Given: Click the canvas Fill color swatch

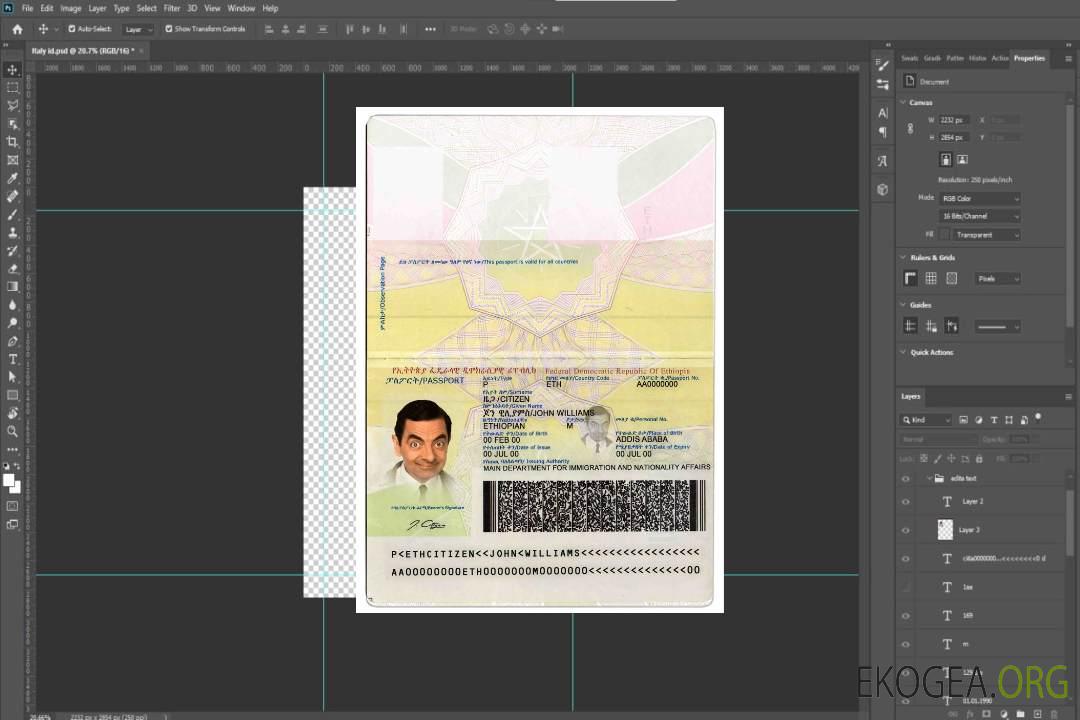Looking at the screenshot, I should 945,235.
